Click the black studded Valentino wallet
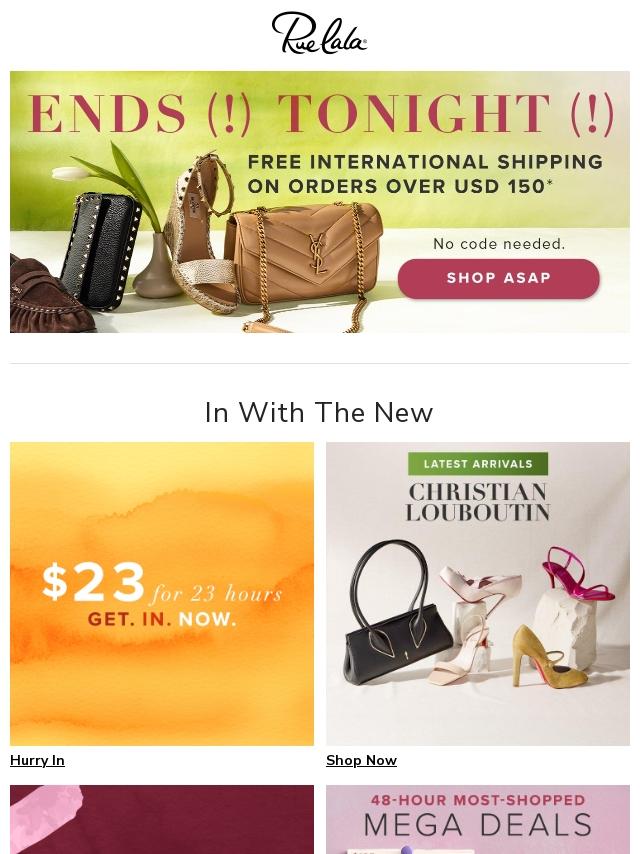 coord(101,251)
